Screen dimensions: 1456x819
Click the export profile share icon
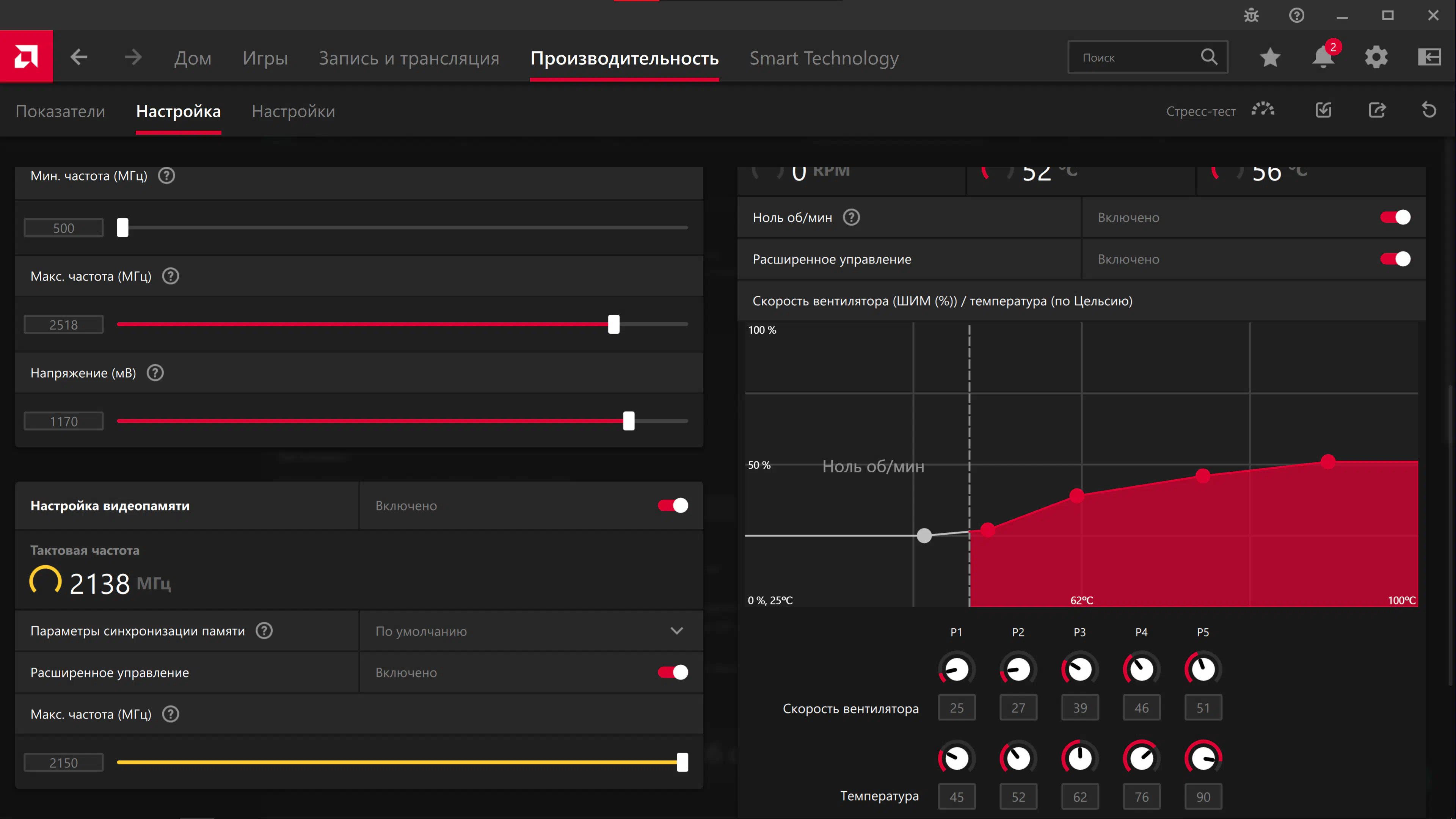[x=1377, y=110]
